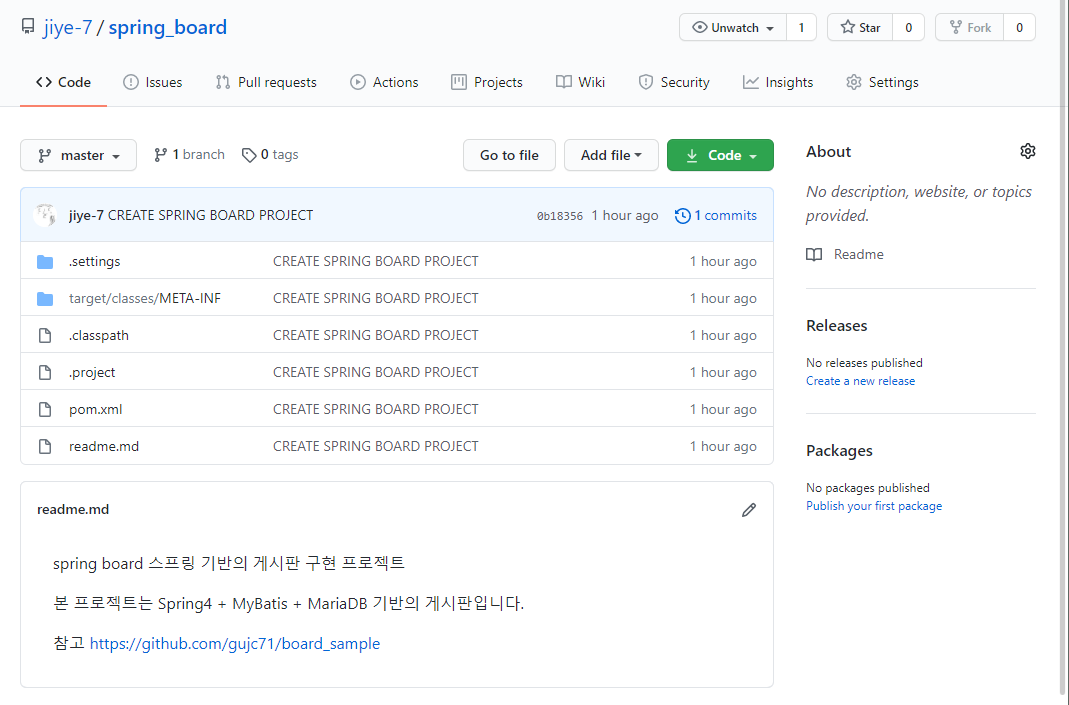Expand the master branch dropdown
The width and height of the screenshot is (1069, 705).
[x=78, y=155]
